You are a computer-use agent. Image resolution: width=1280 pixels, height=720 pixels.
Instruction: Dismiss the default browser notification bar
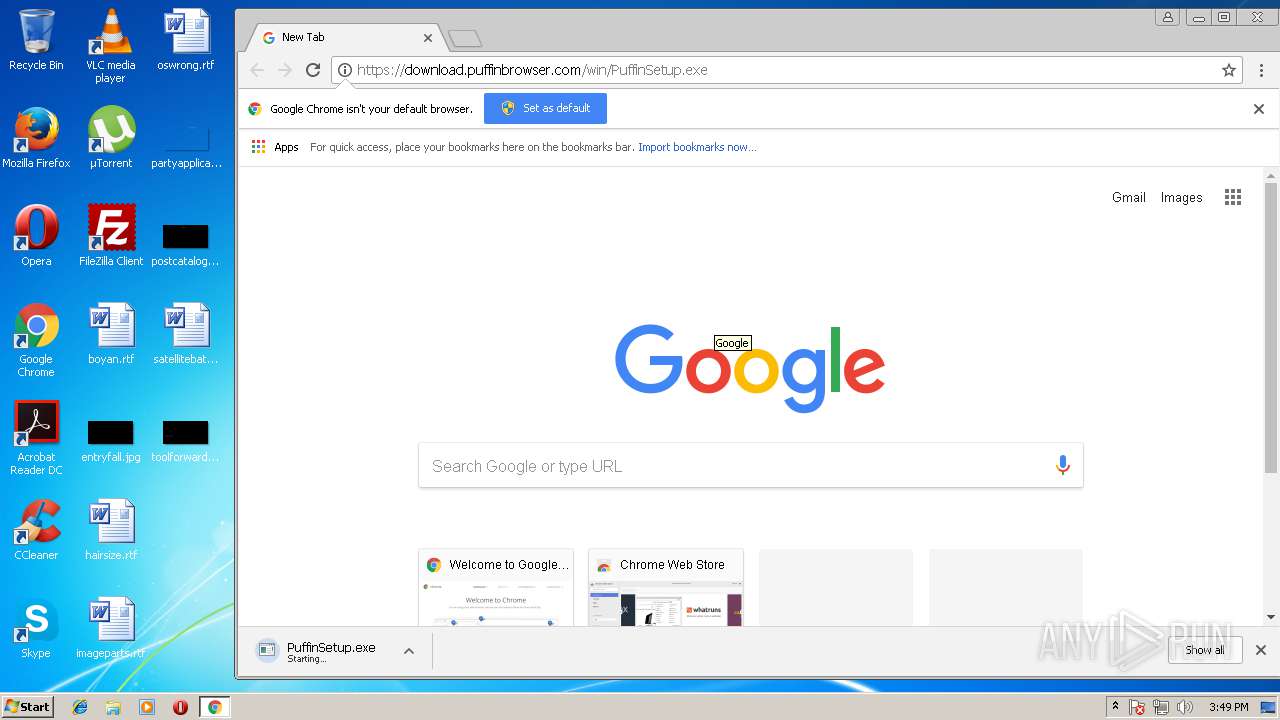pos(1259,109)
